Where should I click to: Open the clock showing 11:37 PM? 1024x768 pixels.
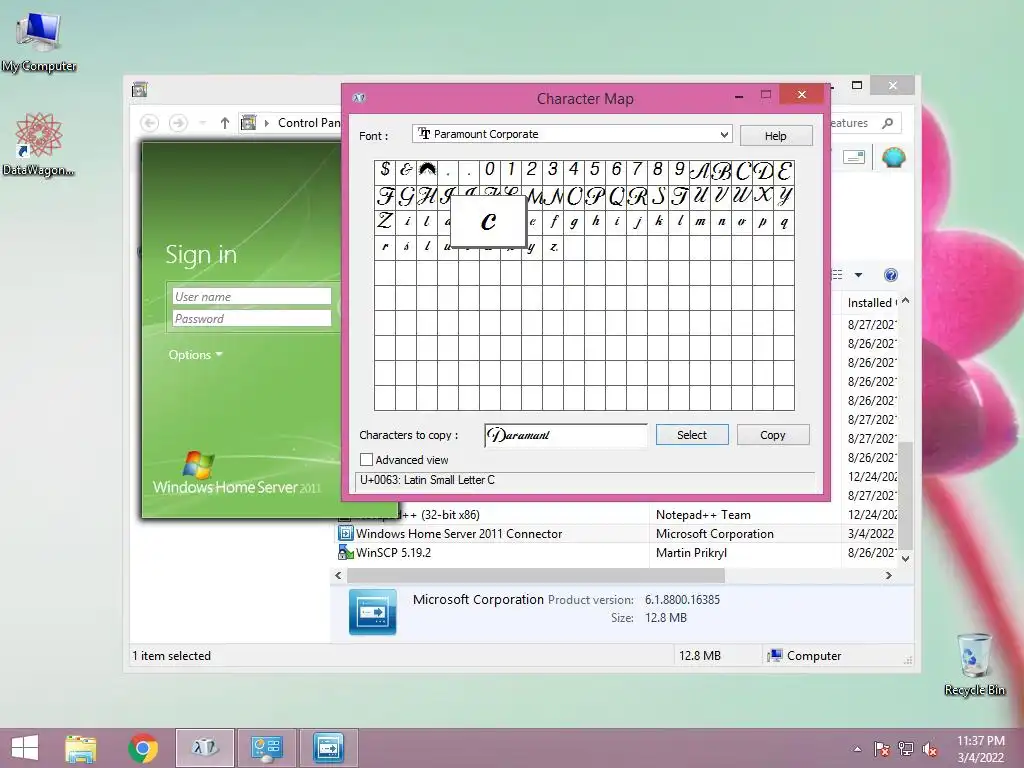pyautogui.click(x=980, y=749)
